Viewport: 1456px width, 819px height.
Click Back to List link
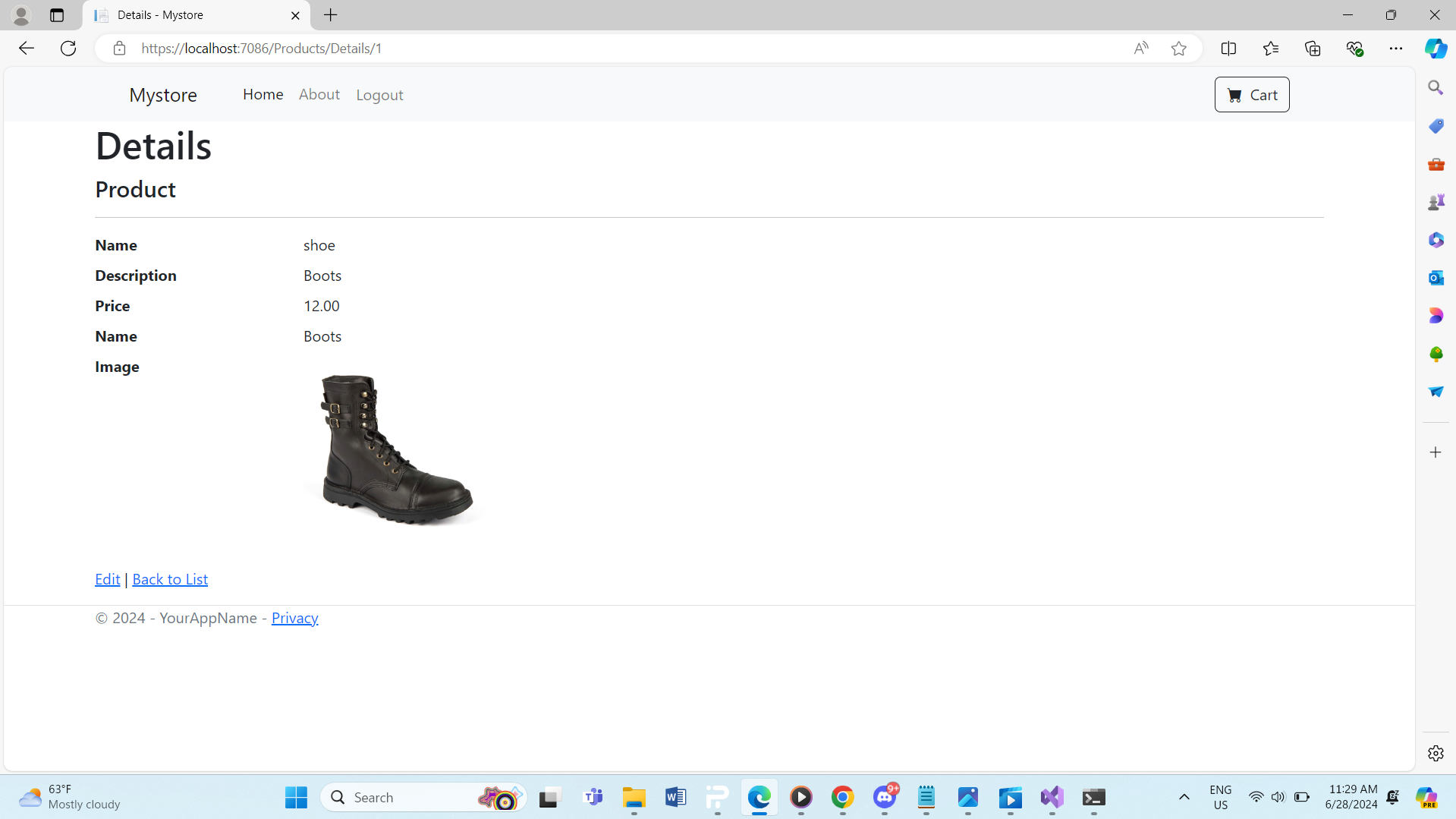170,579
